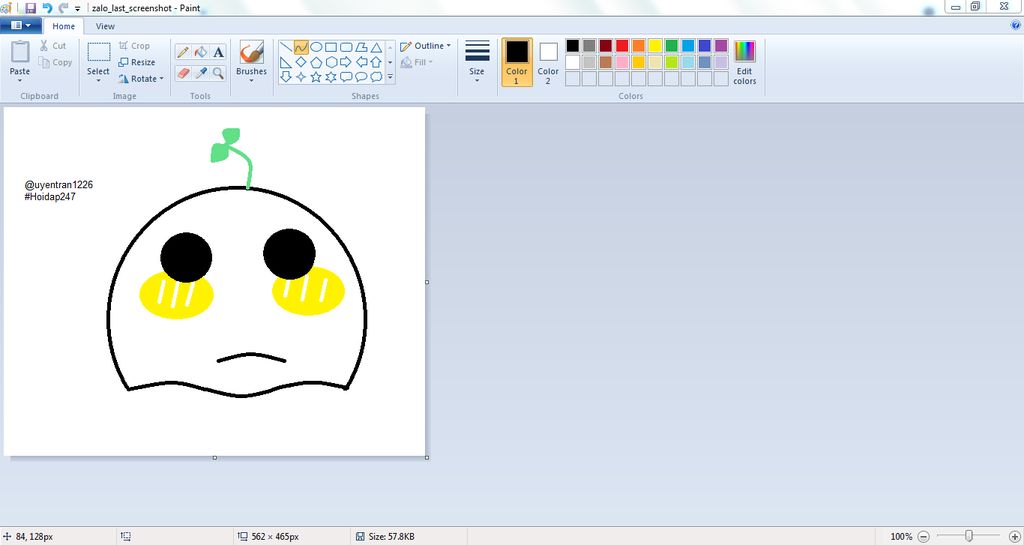Screen dimensions: 1024x545
Task: Choose the Right arrow shape
Action: click(x=346, y=63)
